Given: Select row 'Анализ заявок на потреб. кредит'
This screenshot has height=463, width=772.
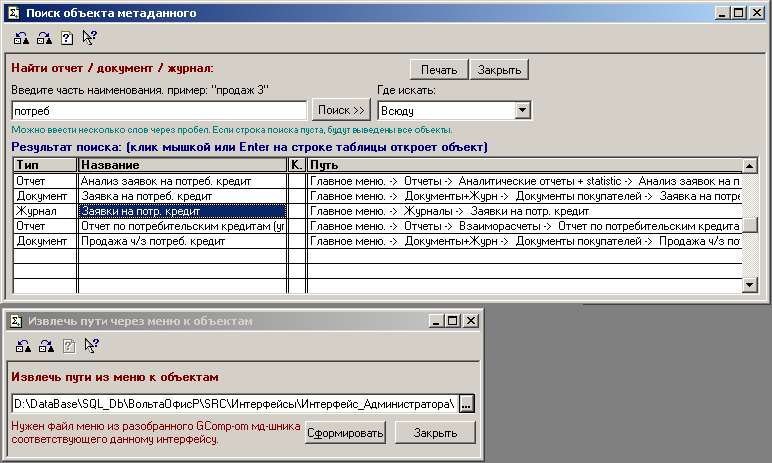Looking at the screenshot, I should (182, 182).
